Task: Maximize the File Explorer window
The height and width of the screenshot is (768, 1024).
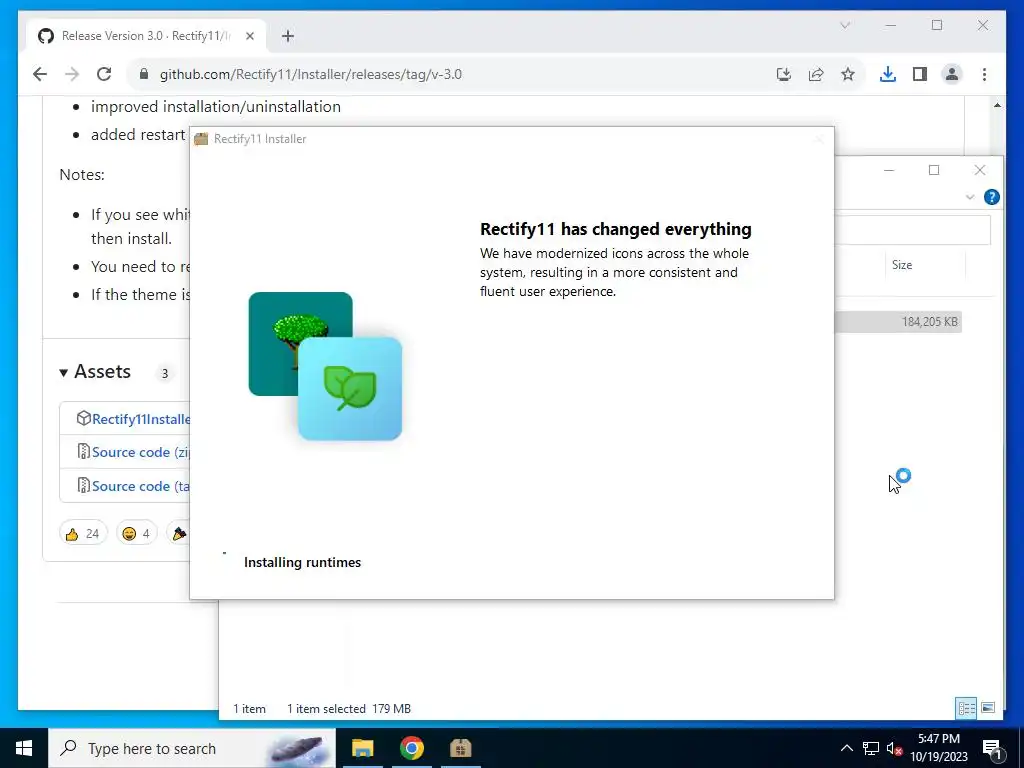Action: point(934,170)
